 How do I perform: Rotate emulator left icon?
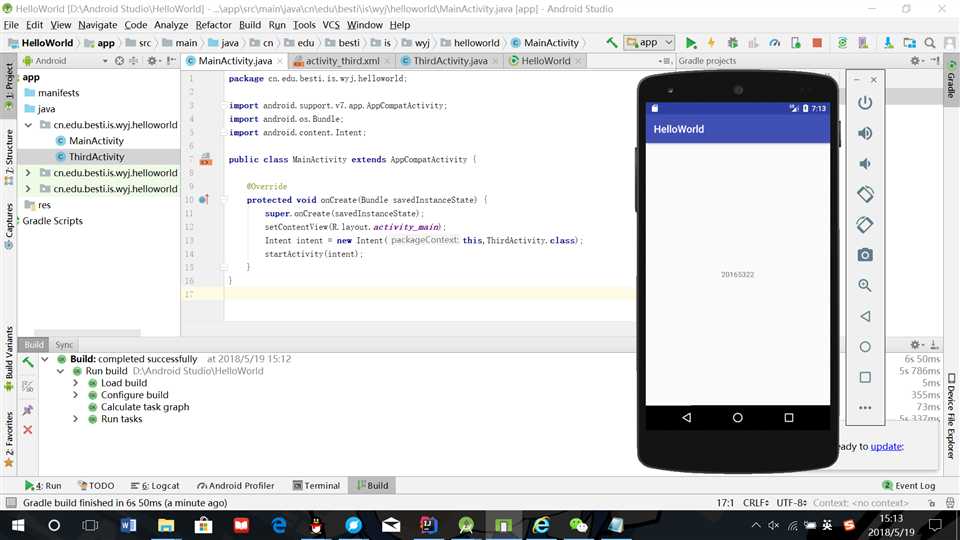point(864,194)
